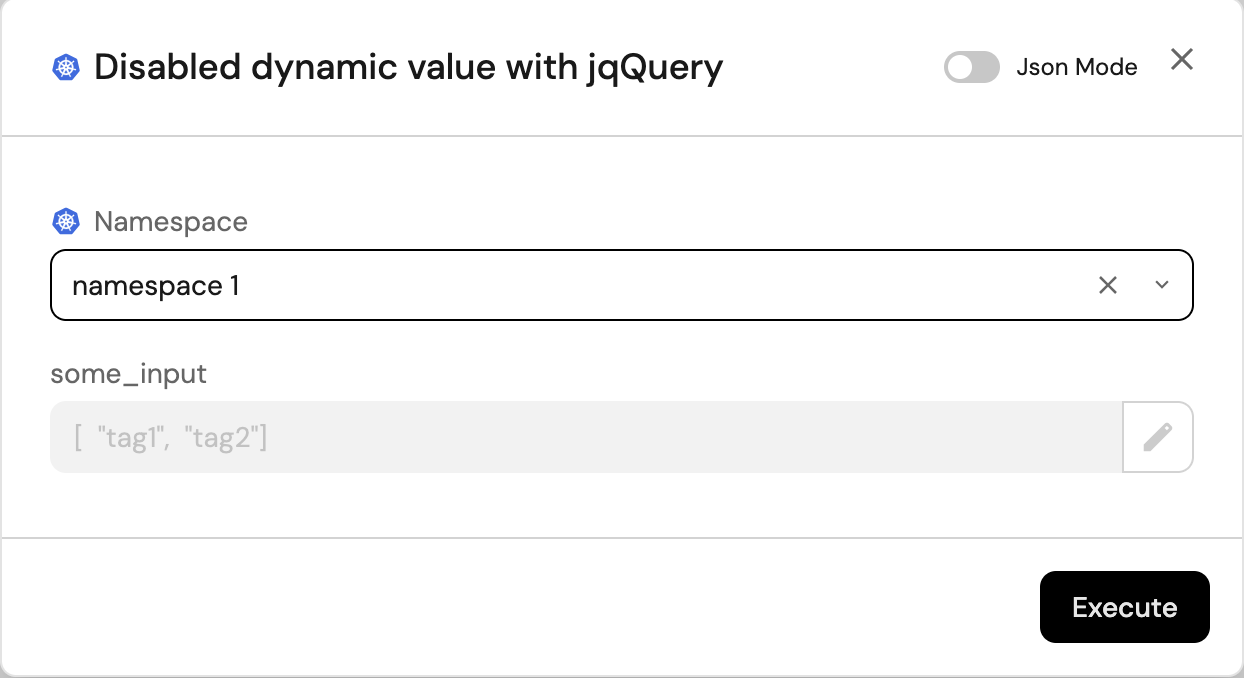Click the clear X icon inside the Namespace field

[1107, 285]
